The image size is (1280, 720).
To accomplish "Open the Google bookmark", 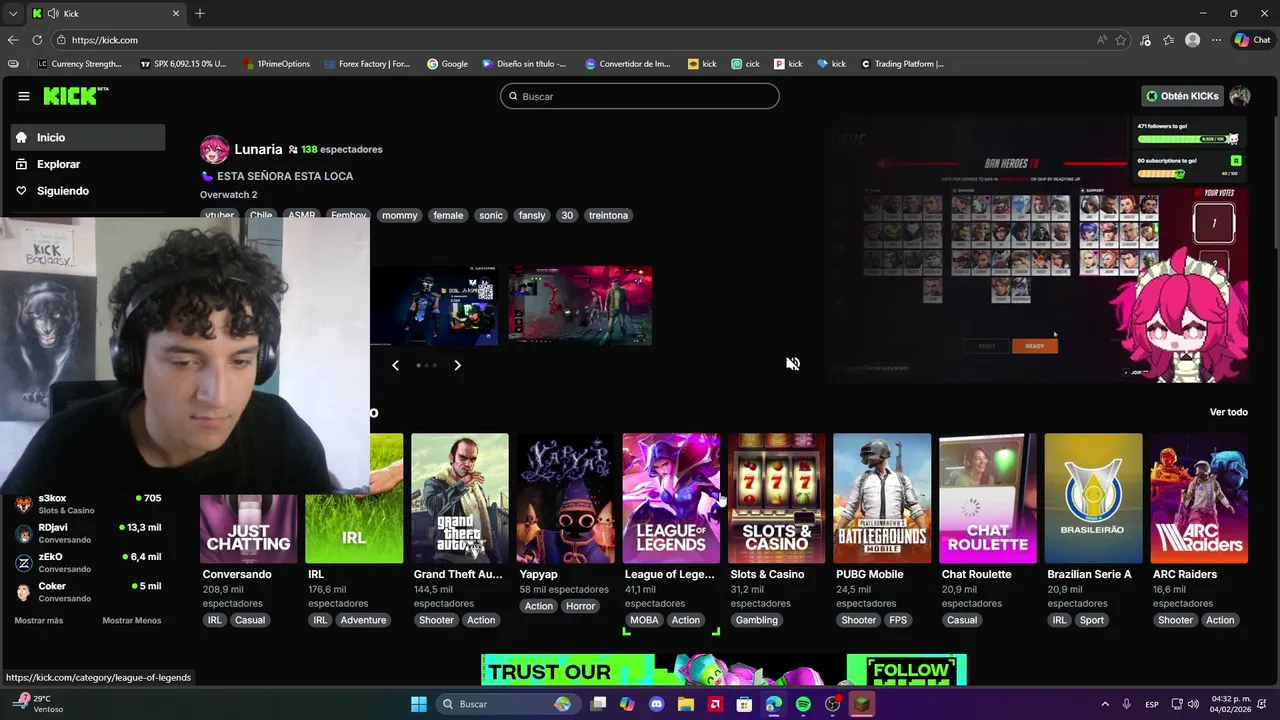I will (447, 64).
